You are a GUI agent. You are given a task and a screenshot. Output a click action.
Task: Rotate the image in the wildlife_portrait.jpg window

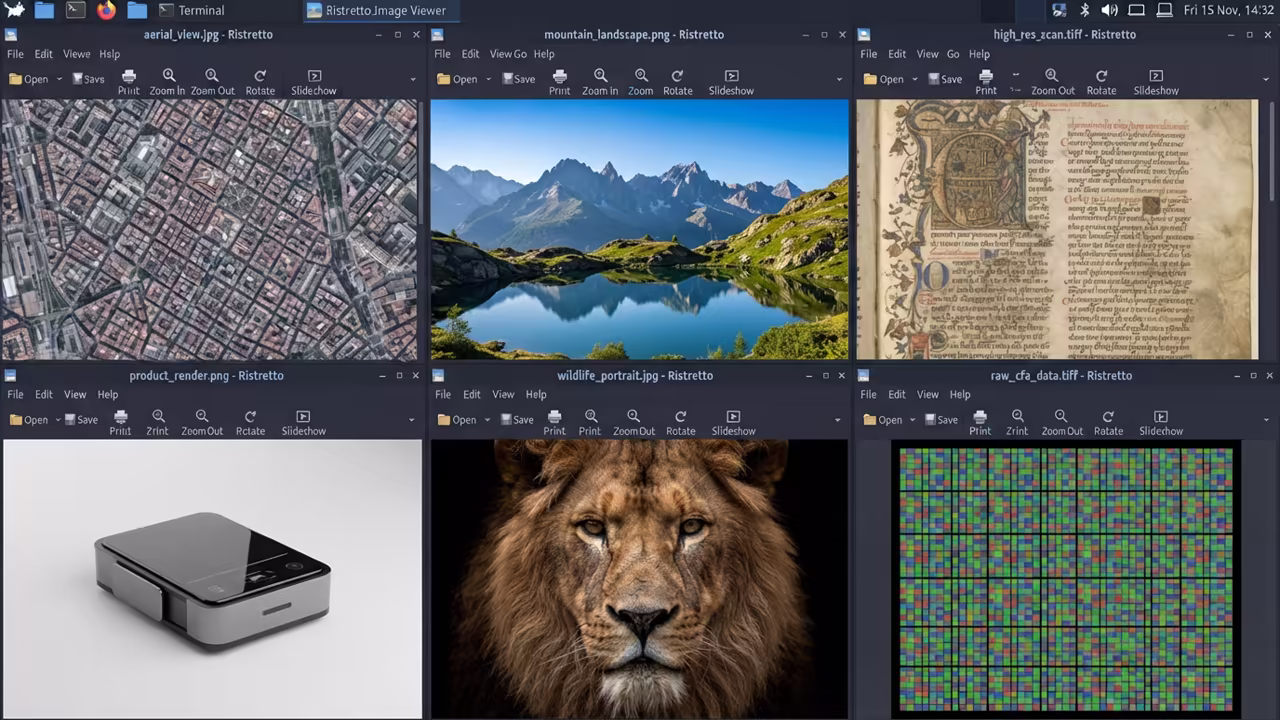681,423
